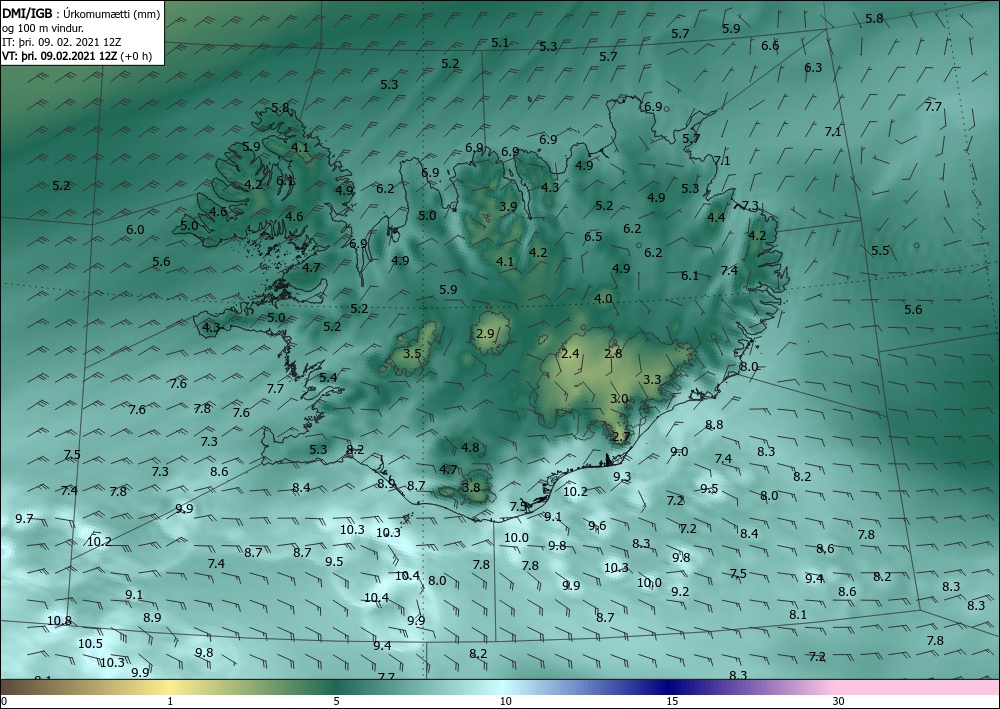Click the 5.5 value east of Iceland

[x=880, y=251]
